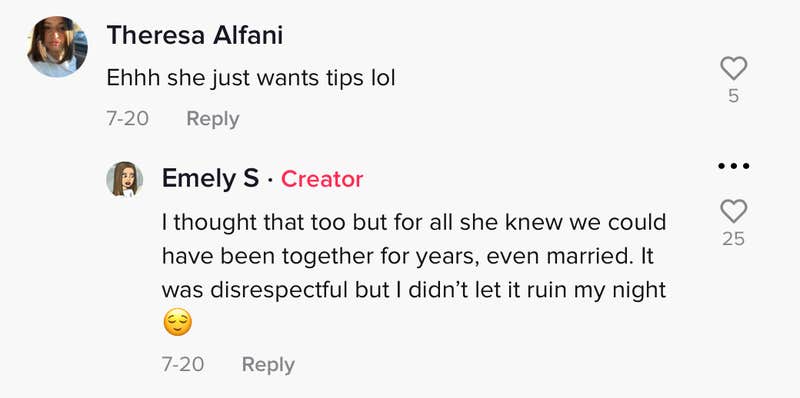Select the 7-20 date under Emely's reply
Viewport: 800px width, 398px height.
click(183, 364)
